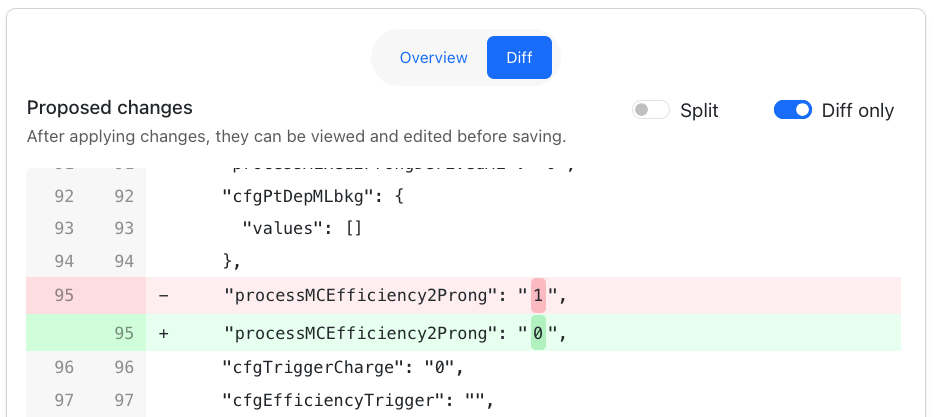
Task: Turn off the Diff only switch
Action: pos(792,110)
